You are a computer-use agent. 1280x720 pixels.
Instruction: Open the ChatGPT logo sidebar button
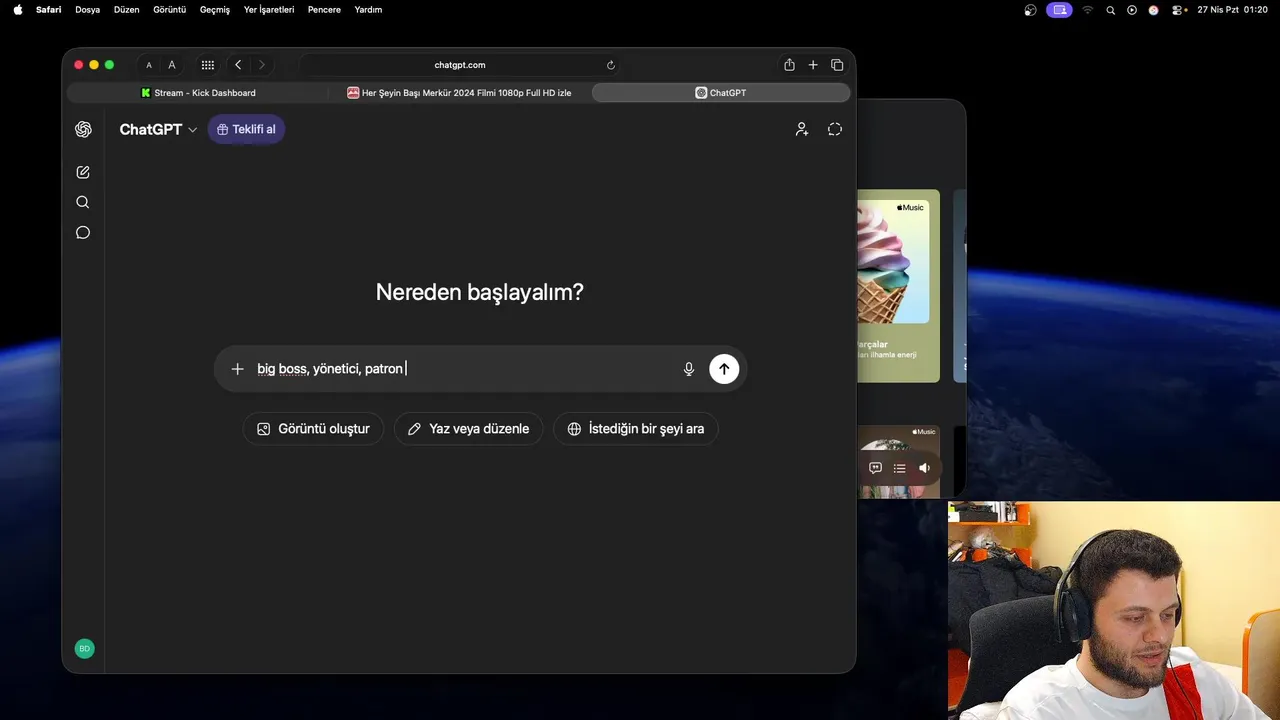pos(83,129)
